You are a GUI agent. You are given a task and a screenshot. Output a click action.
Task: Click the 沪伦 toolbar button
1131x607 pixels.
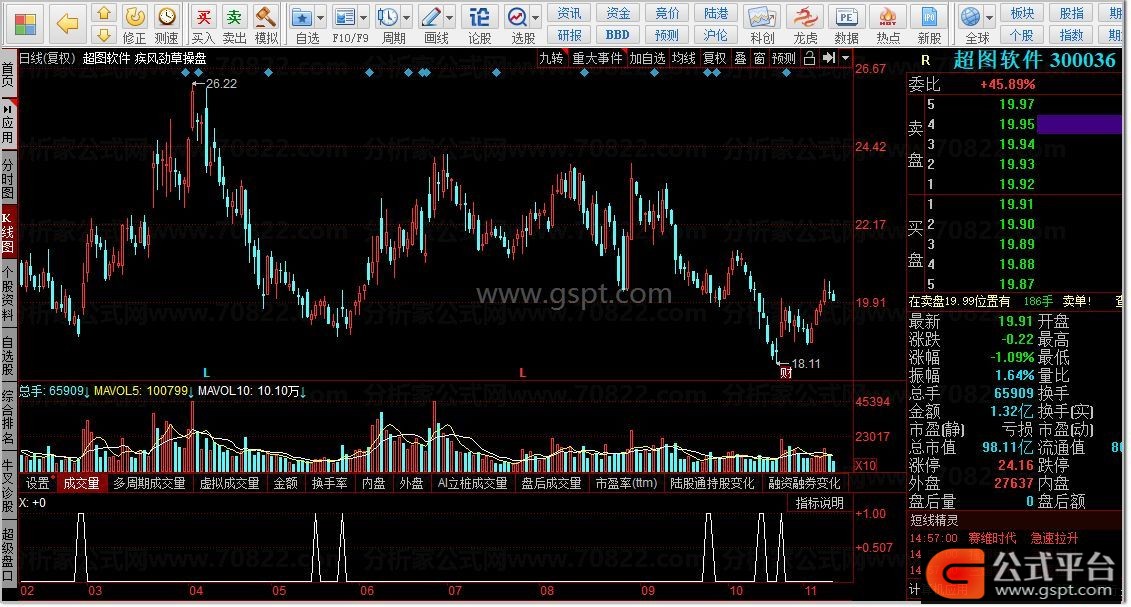point(716,35)
